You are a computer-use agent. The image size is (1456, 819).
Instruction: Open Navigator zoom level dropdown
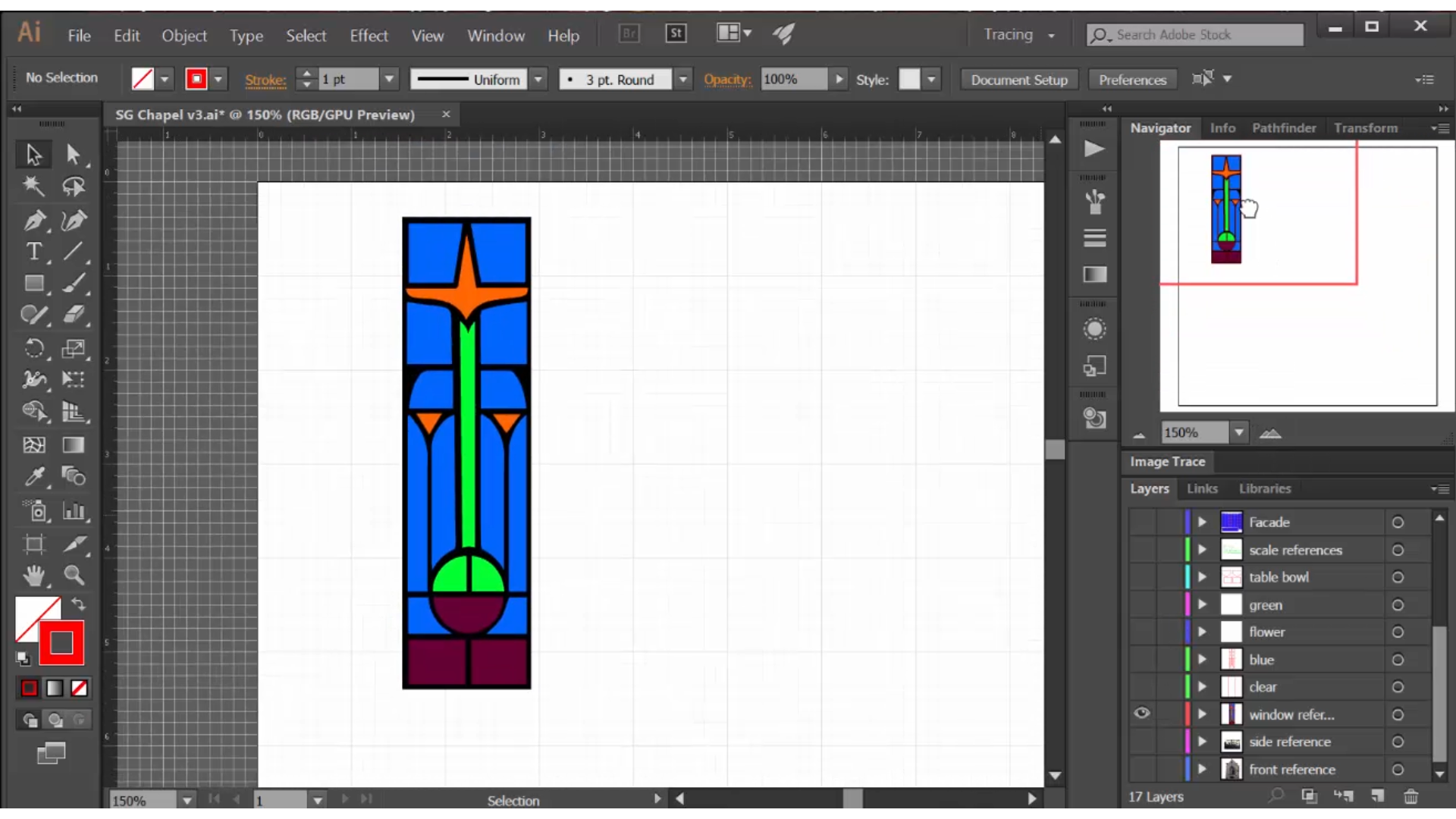tap(1238, 432)
